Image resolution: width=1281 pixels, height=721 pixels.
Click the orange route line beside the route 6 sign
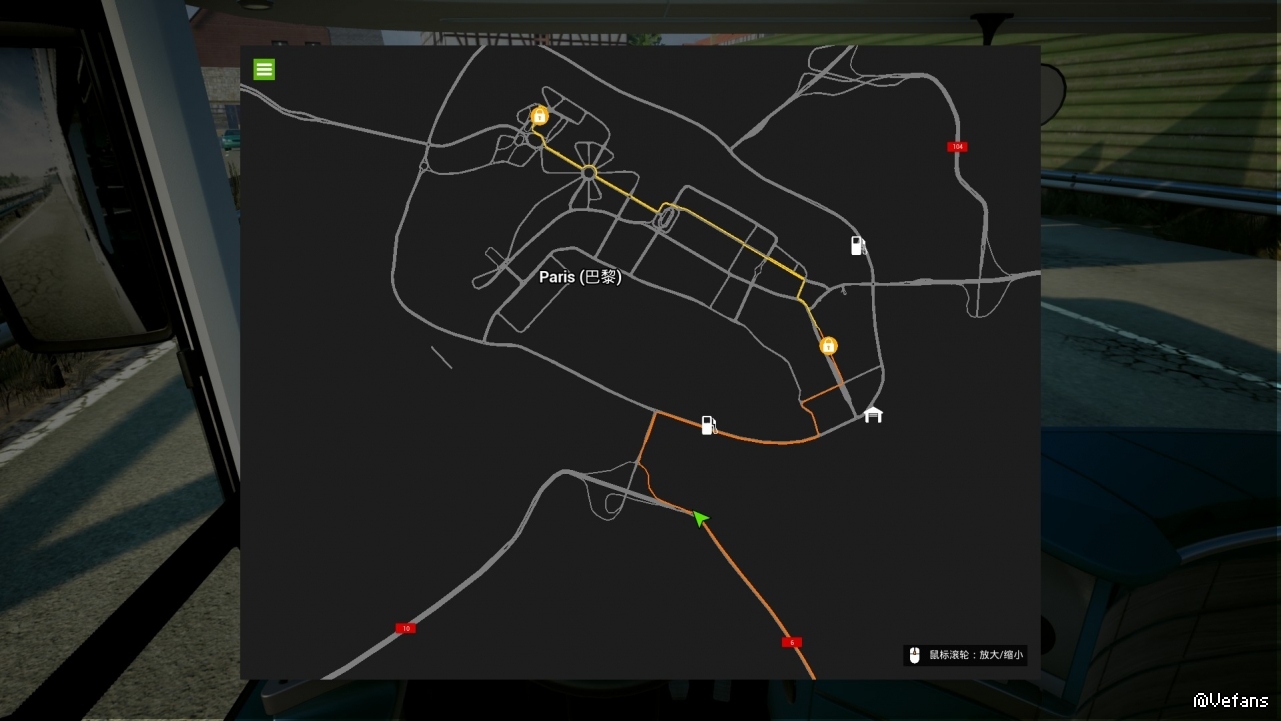(x=776, y=620)
